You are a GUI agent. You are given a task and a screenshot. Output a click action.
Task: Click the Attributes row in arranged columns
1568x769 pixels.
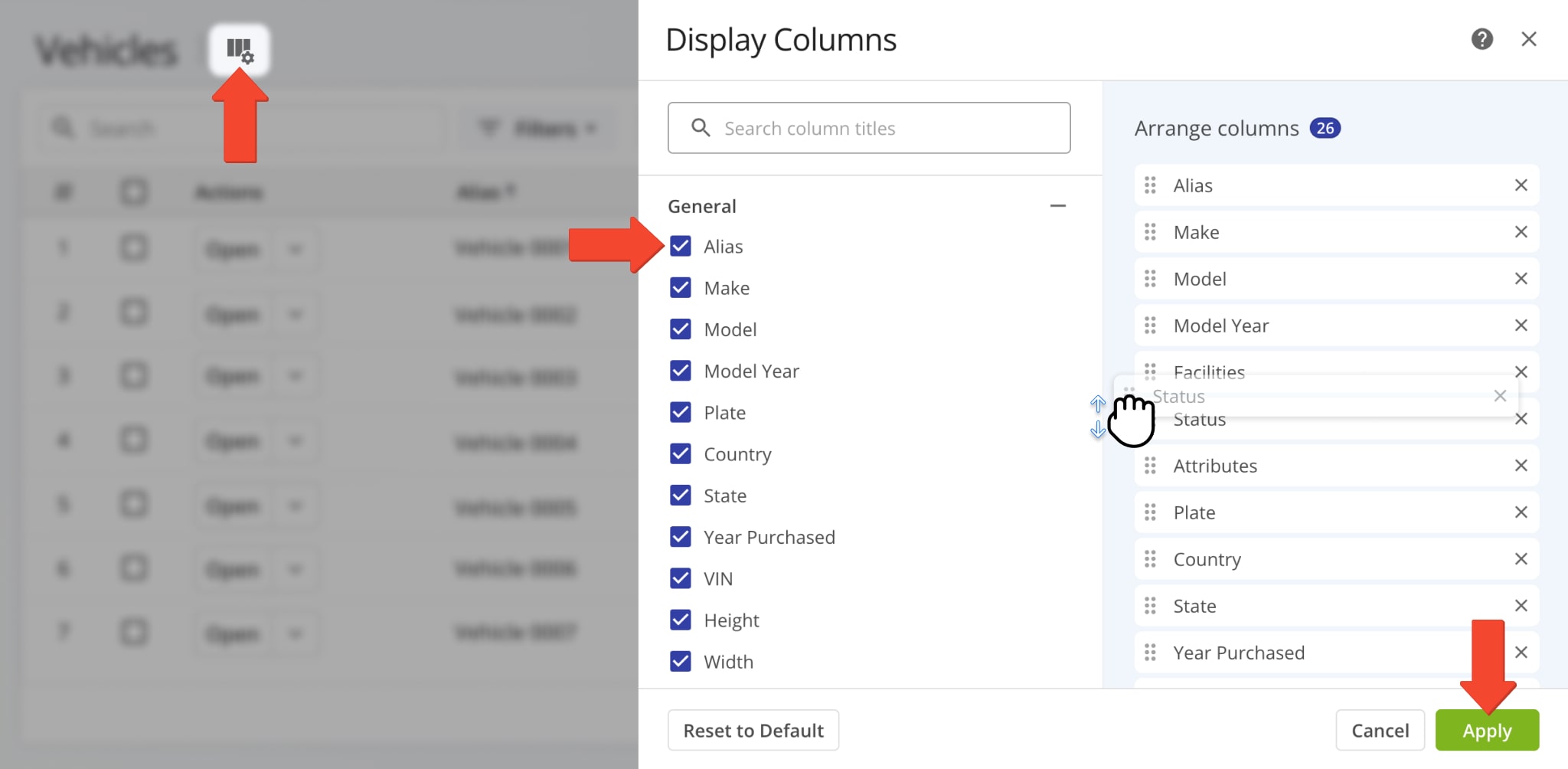tap(1337, 466)
